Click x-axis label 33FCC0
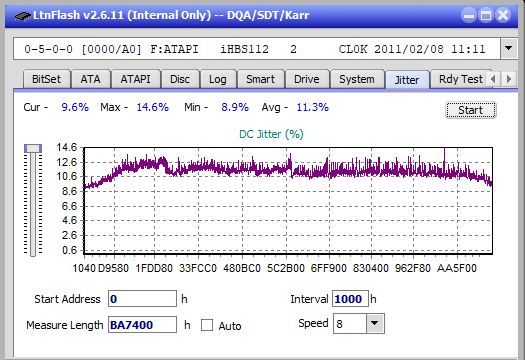The height and width of the screenshot is (360, 525). 198,268
